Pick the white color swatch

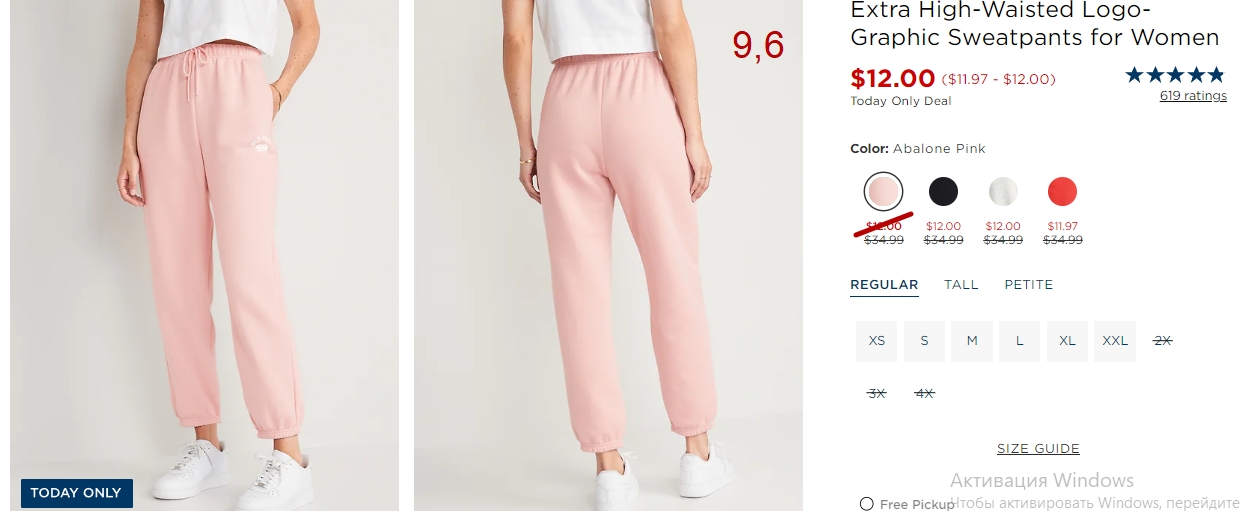pos(1003,191)
